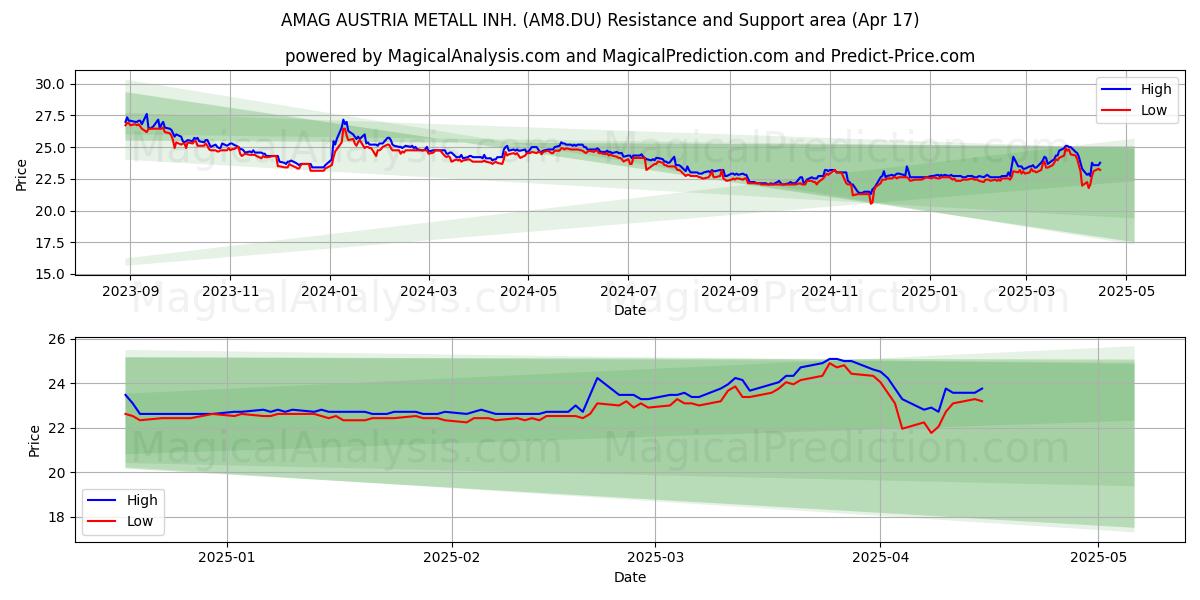1200x600 pixels.
Task: Click the 'Price' axis label of bottom chart
Action: pos(36,441)
